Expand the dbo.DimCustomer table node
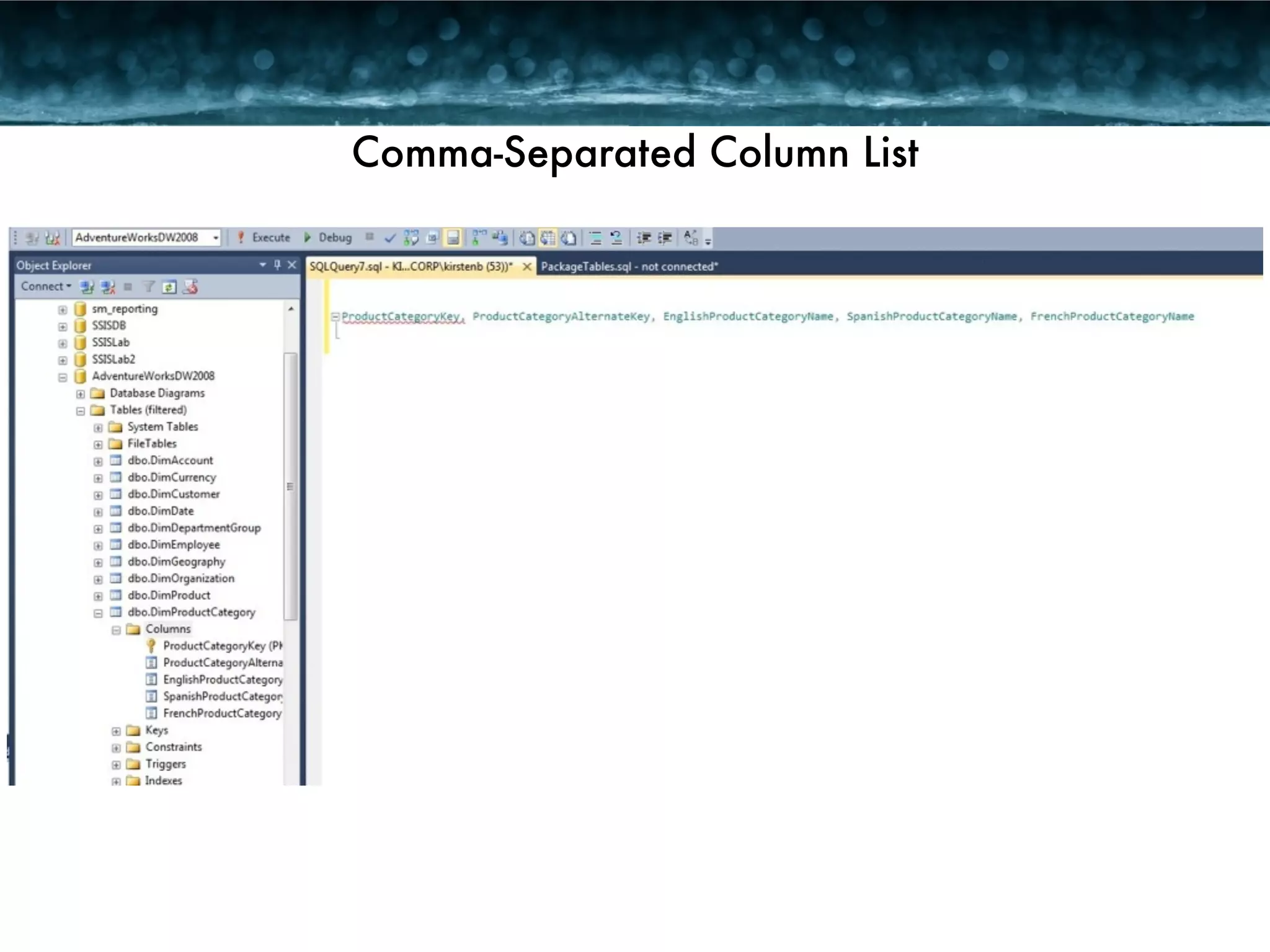The width and height of the screenshot is (1270, 952). point(98,495)
